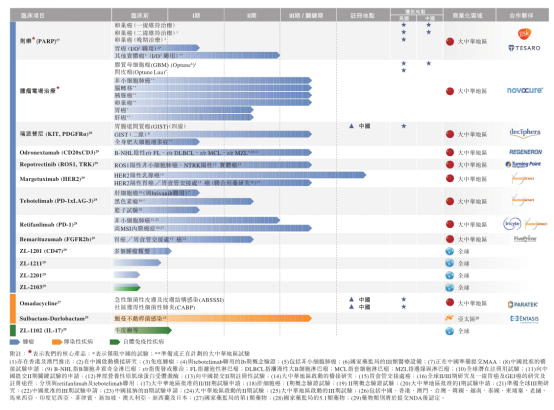Click the orange infectious disease legend swatch

(x=57, y=342)
